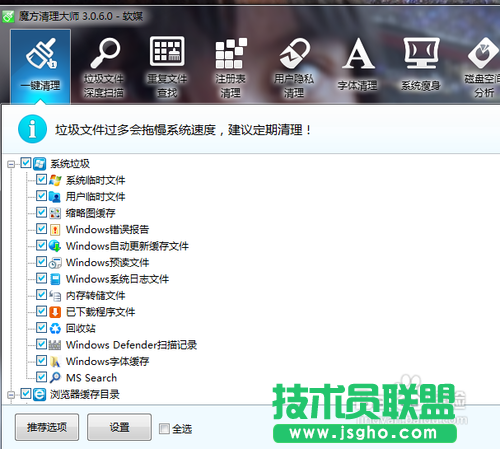This screenshot has height=449, width=500.
Task: Click the 系统临时文件 flag icon
Action: click(x=55, y=180)
